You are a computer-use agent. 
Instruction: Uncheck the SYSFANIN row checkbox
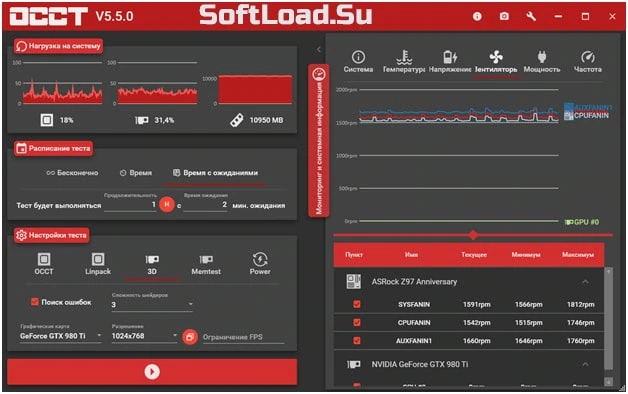[357, 304]
